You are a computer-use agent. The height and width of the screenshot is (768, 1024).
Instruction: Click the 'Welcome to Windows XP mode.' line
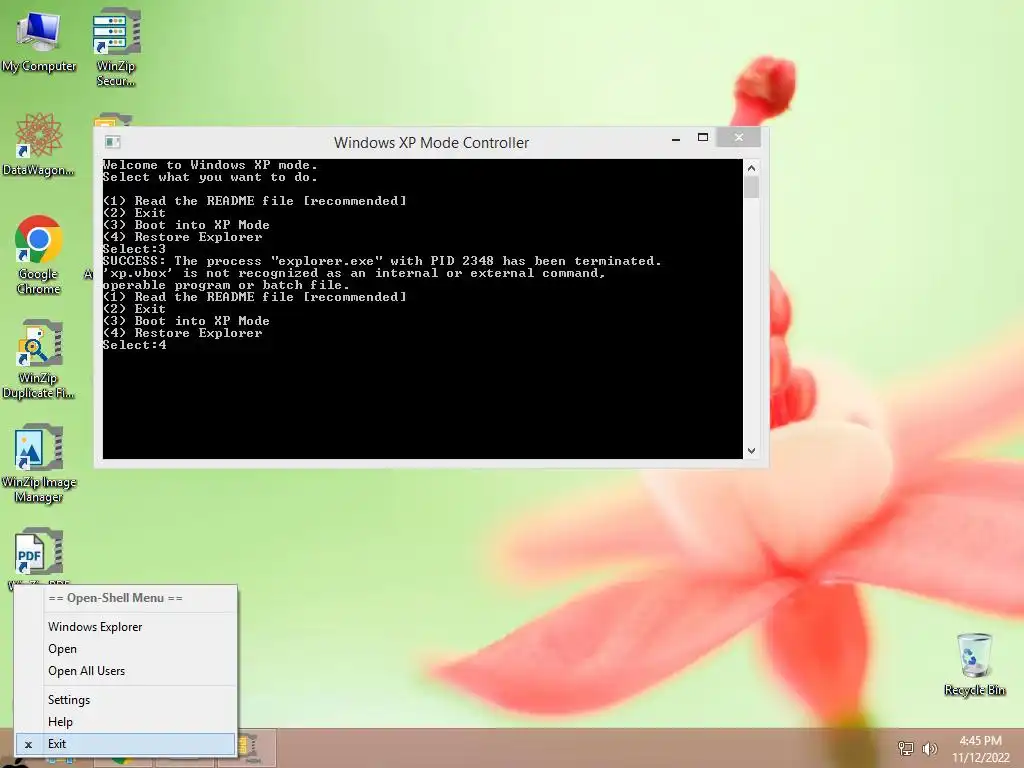coord(210,165)
